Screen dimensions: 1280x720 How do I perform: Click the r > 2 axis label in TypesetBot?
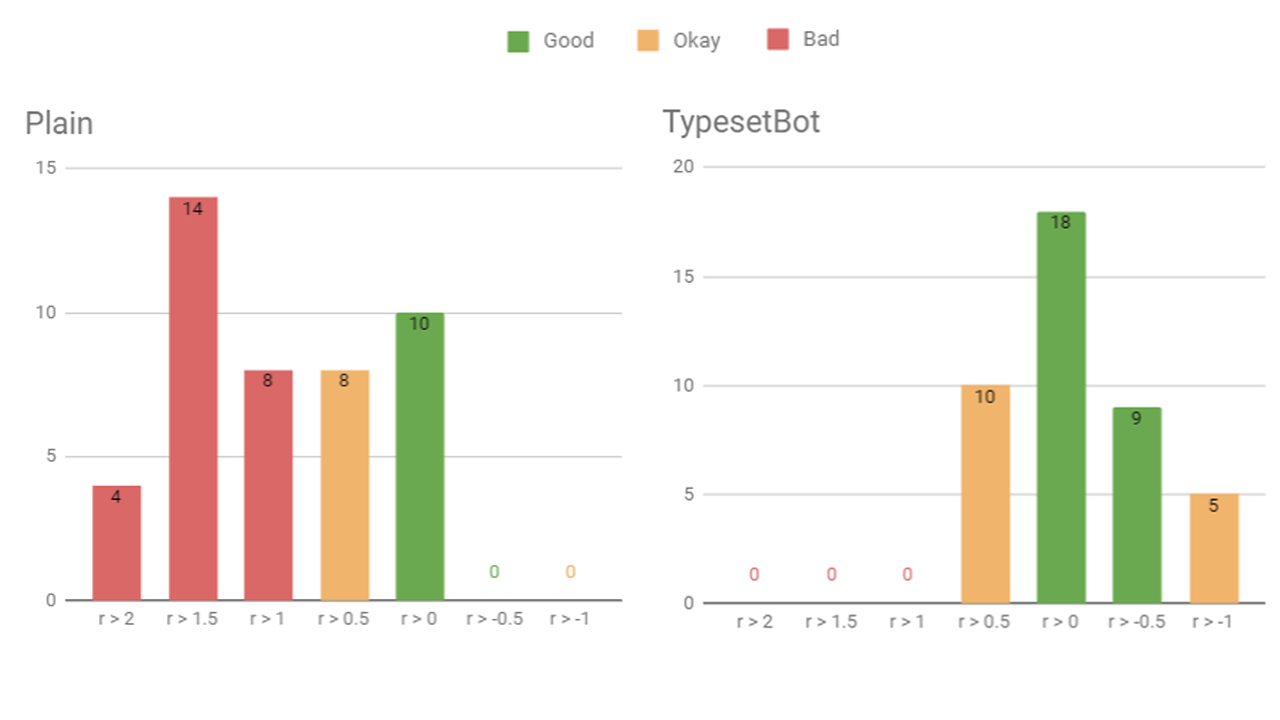(755, 622)
